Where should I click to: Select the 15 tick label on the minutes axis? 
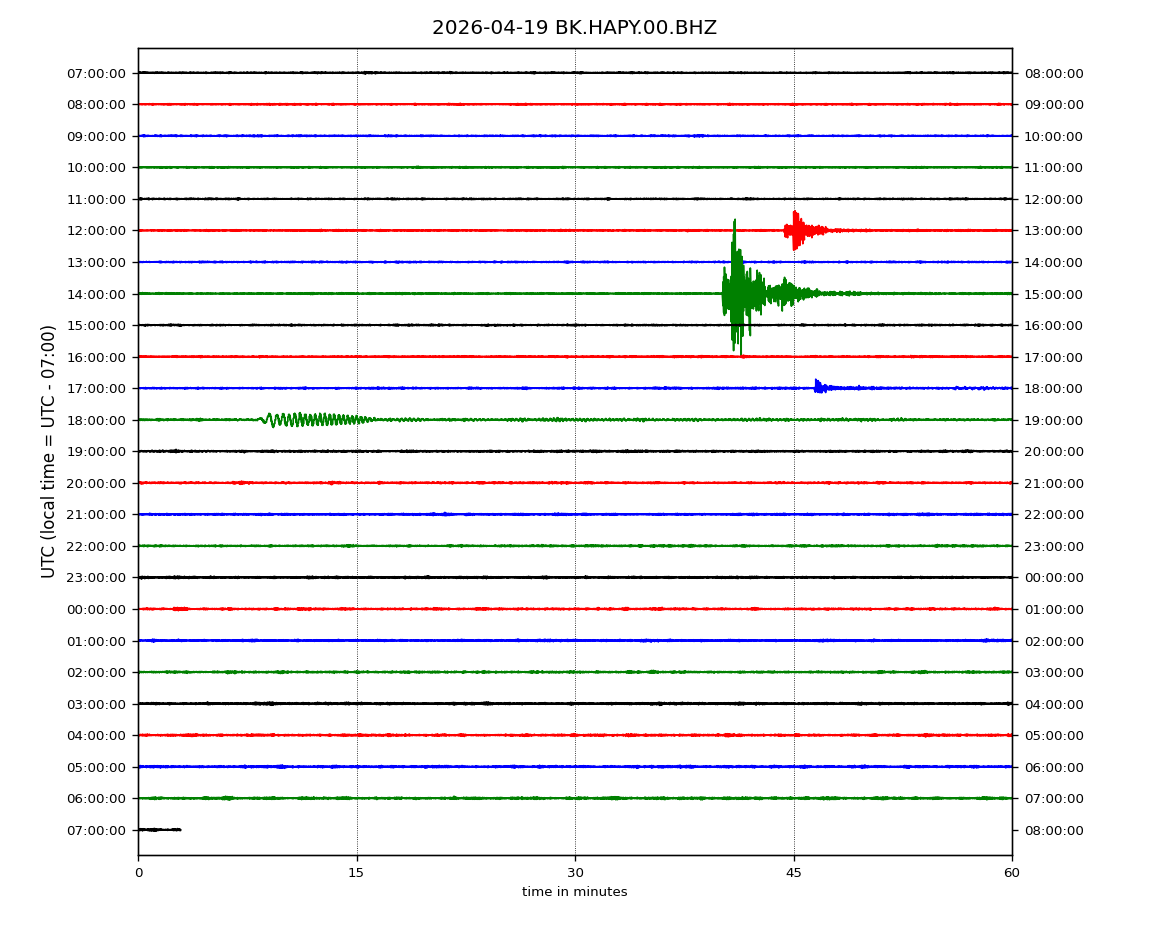pos(356,873)
